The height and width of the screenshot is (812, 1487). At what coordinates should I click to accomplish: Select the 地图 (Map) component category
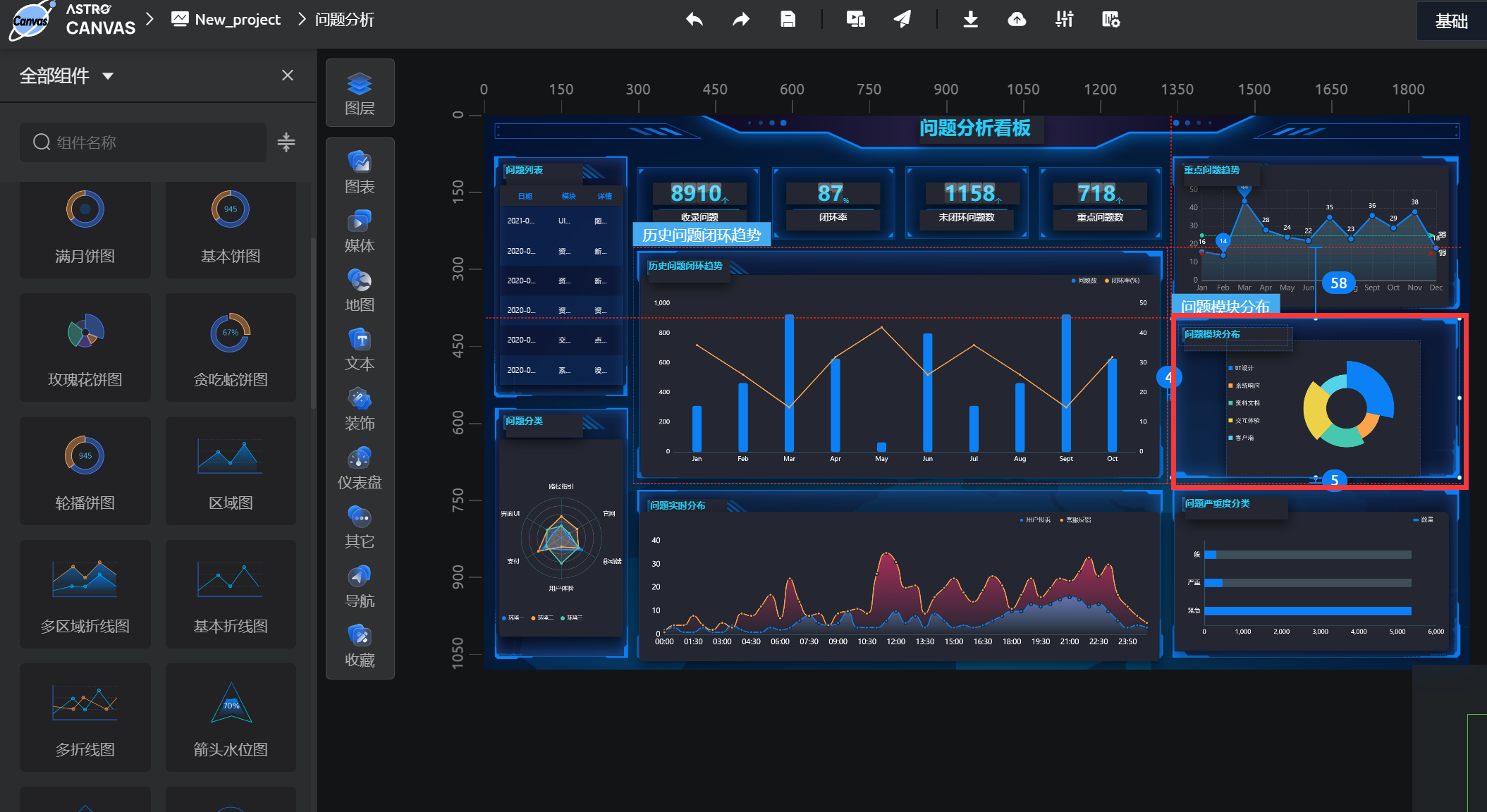(x=360, y=290)
